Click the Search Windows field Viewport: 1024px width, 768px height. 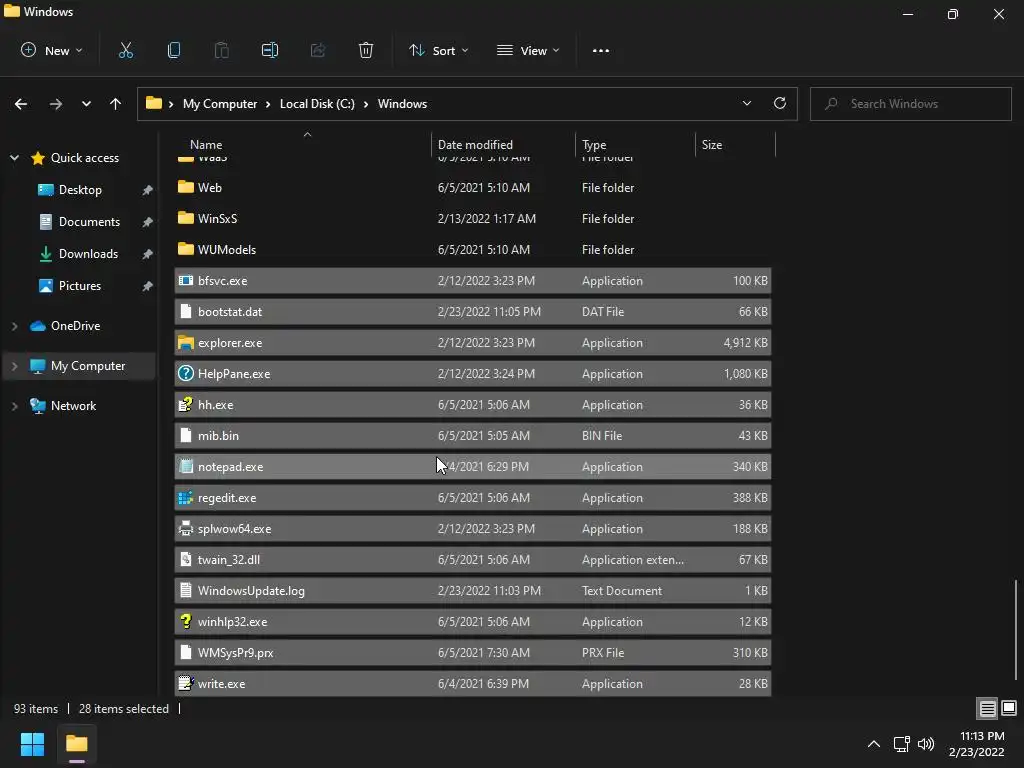910,104
